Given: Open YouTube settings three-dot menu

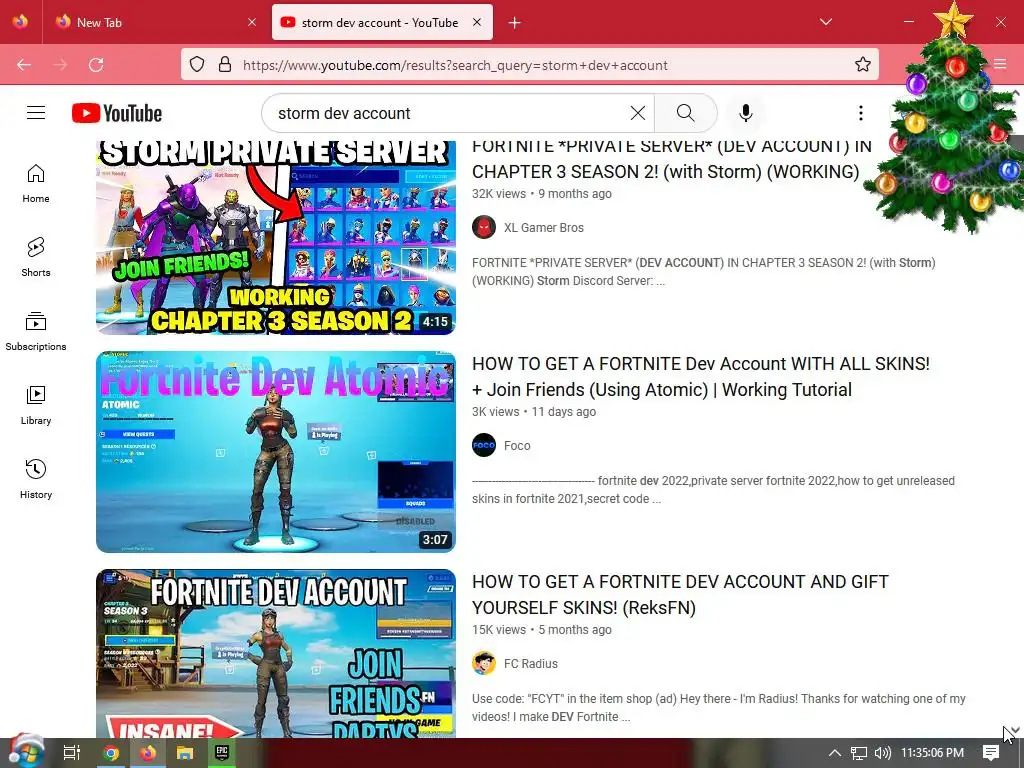Looking at the screenshot, I should click(861, 113).
